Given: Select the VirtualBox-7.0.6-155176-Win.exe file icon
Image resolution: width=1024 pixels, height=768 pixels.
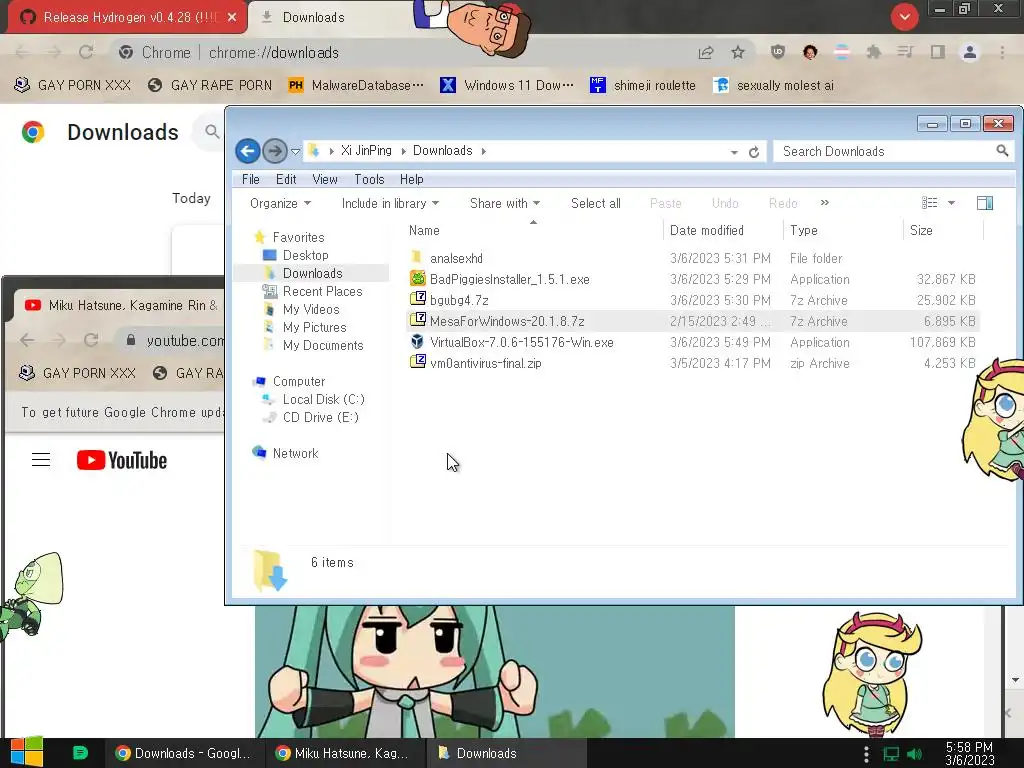Looking at the screenshot, I should coord(417,342).
